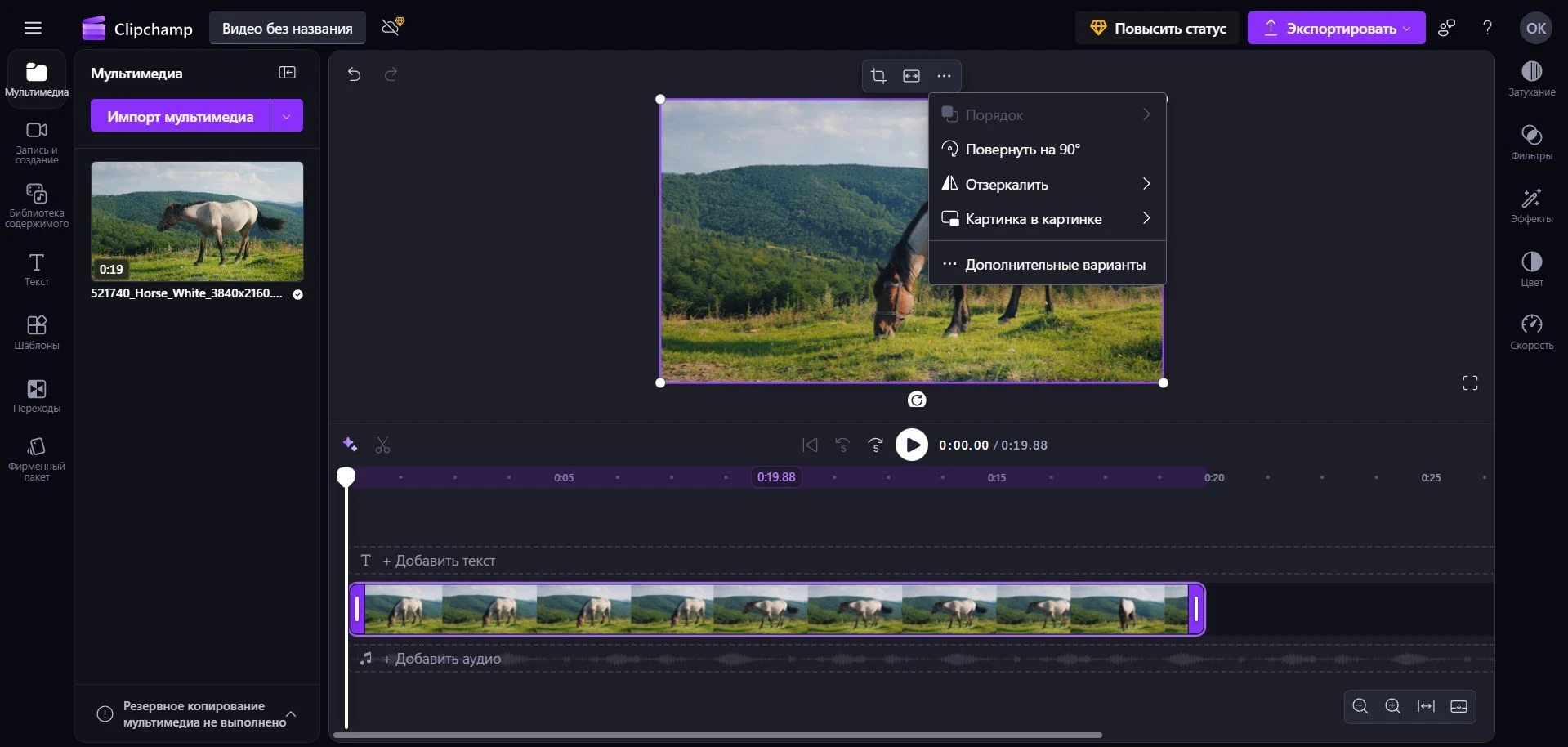Viewport: 1568px width, 747px height.
Task: Choose Picture in picture menu item
Action: (x=1033, y=219)
